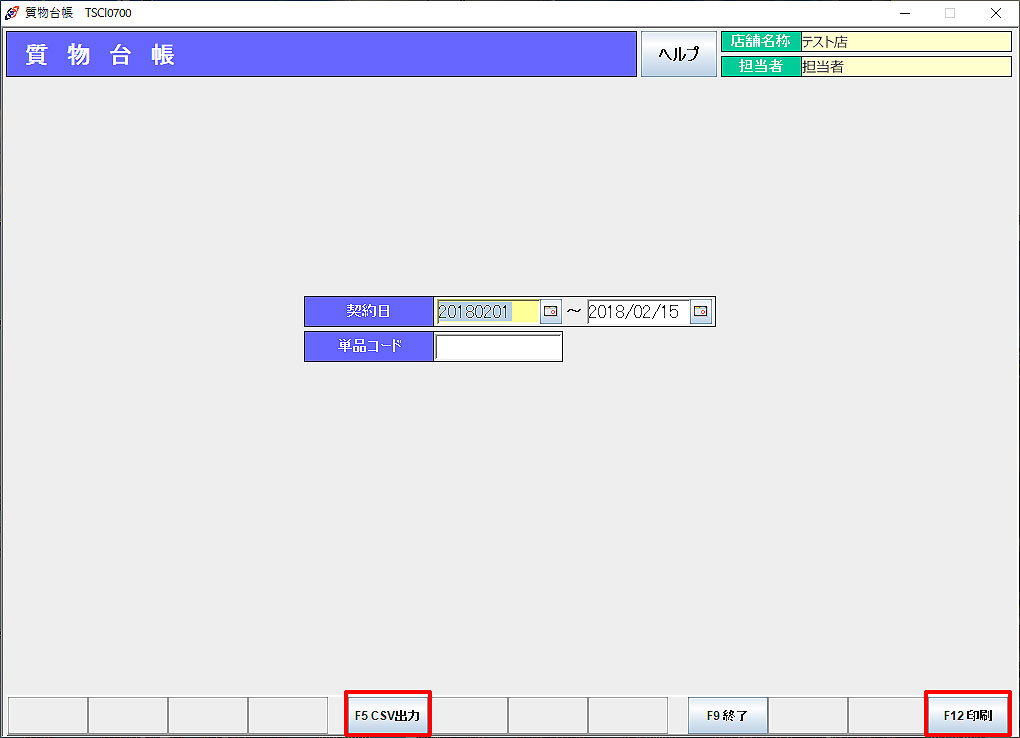Click the 店舗名称 label
Viewport: 1020px width, 738px height.
pyautogui.click(x=761, y=42)
